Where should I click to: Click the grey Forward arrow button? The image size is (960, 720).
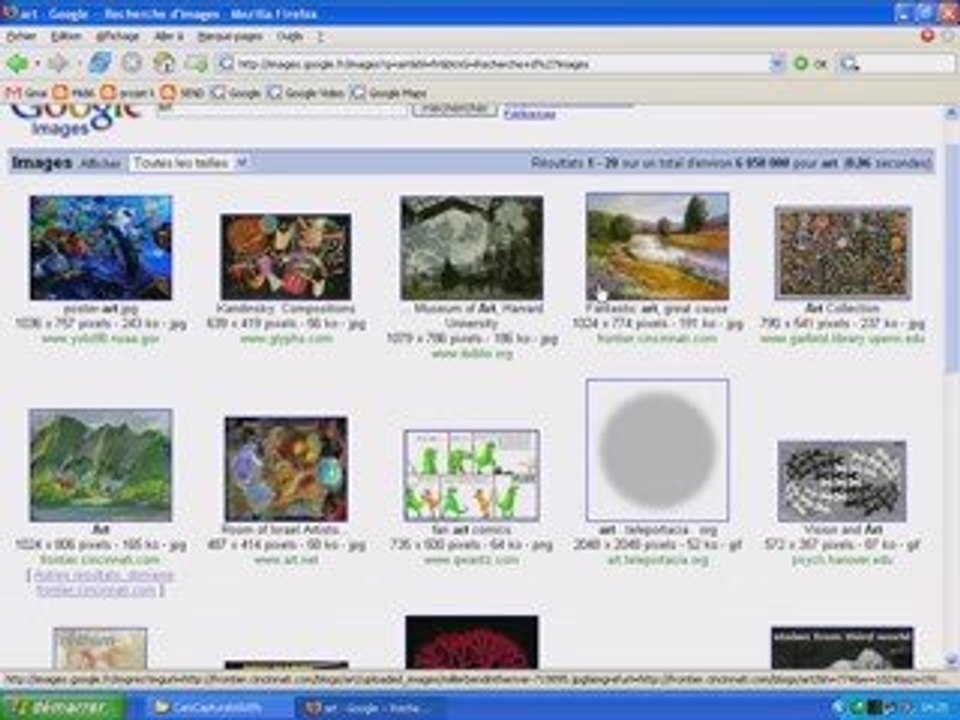tap(58, 63)
